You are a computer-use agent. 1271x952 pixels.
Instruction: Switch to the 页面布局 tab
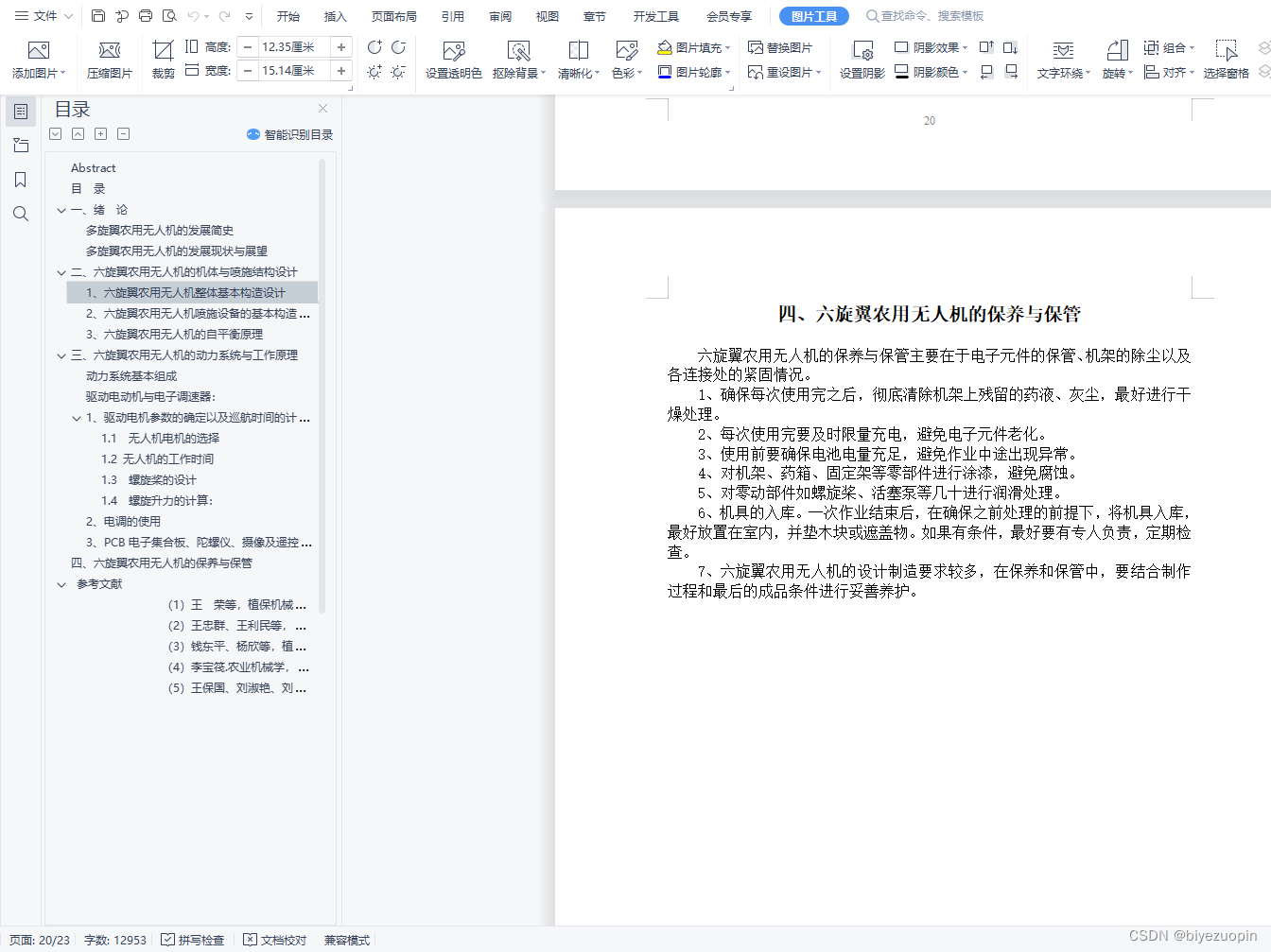pyautogui.click(x=394, y=16)
